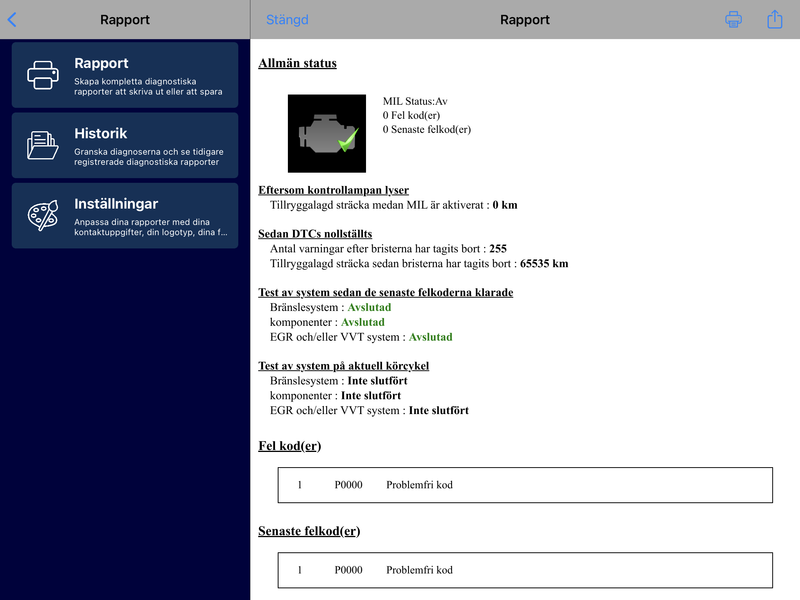Click the green Avslutad status for Bränslesystem
This screenshot has width=800, height=600.
[369, 307]
